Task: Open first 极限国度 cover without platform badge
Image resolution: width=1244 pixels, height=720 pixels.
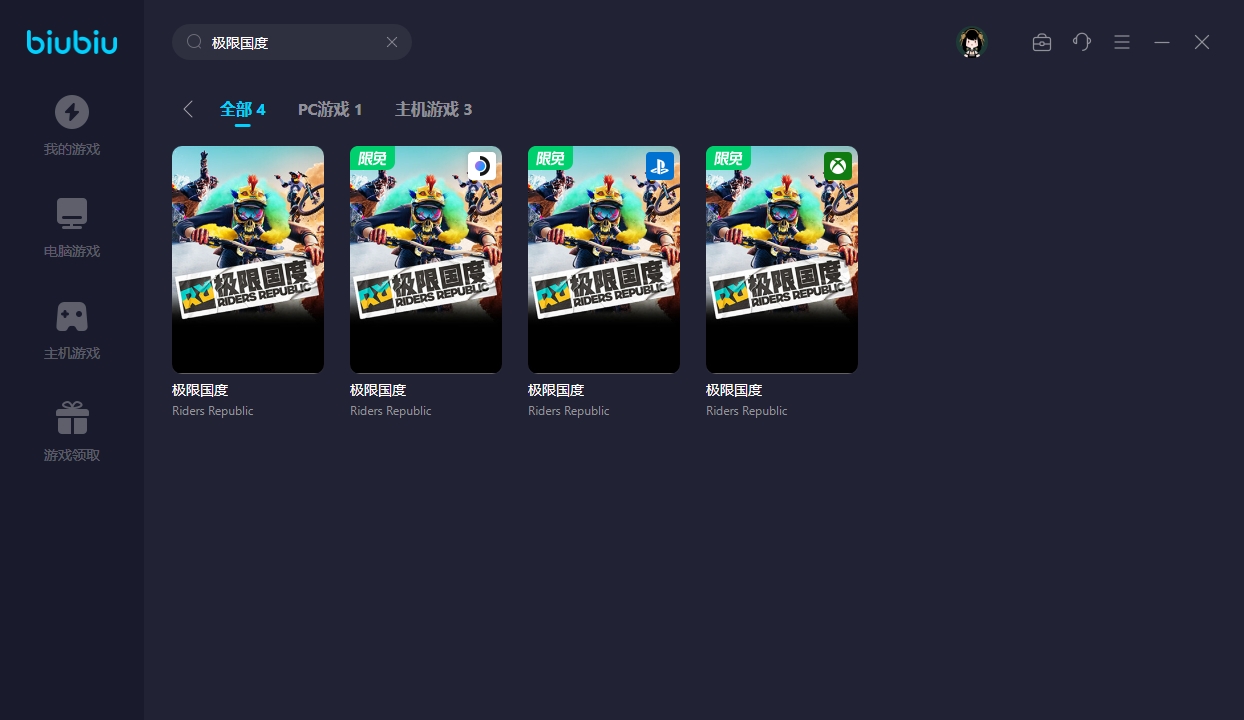Action: click(248, 259)
